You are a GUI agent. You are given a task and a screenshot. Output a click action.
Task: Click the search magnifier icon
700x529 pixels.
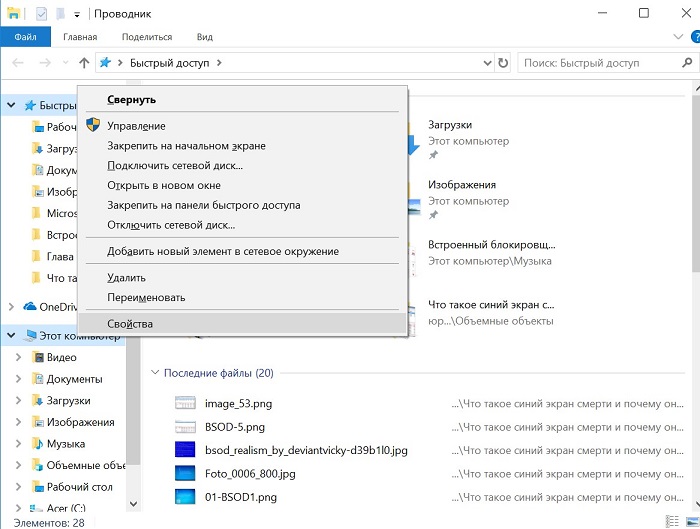pyautogui.click(x=687, y=63)
